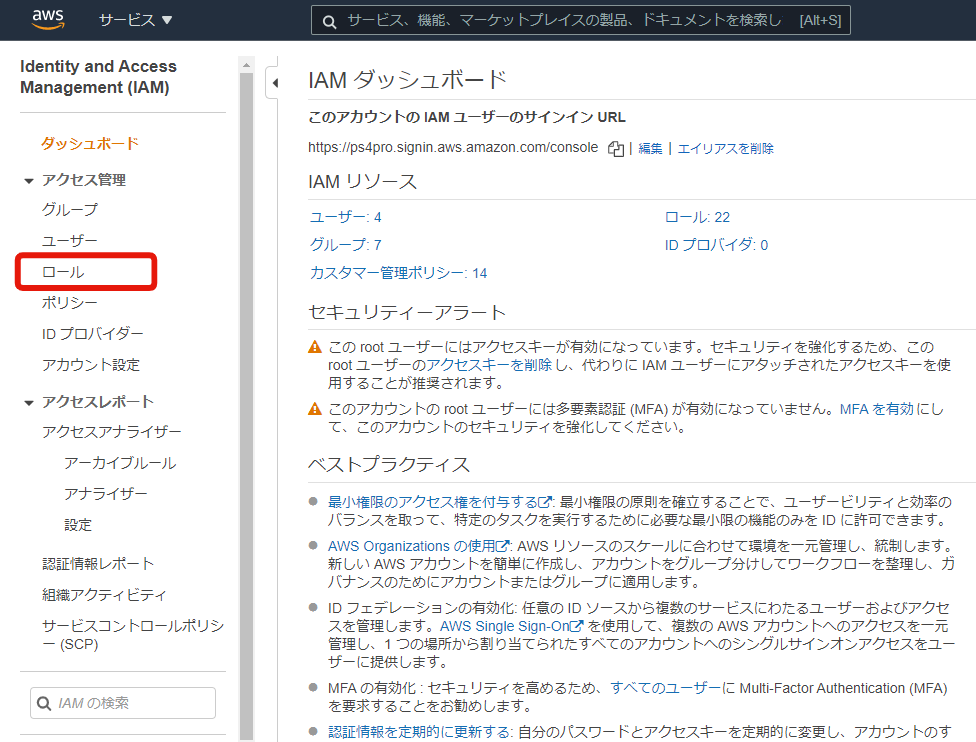Open ロール in the sidebar
This screenshot has width=976, height=742.
(x=63, y=272)
